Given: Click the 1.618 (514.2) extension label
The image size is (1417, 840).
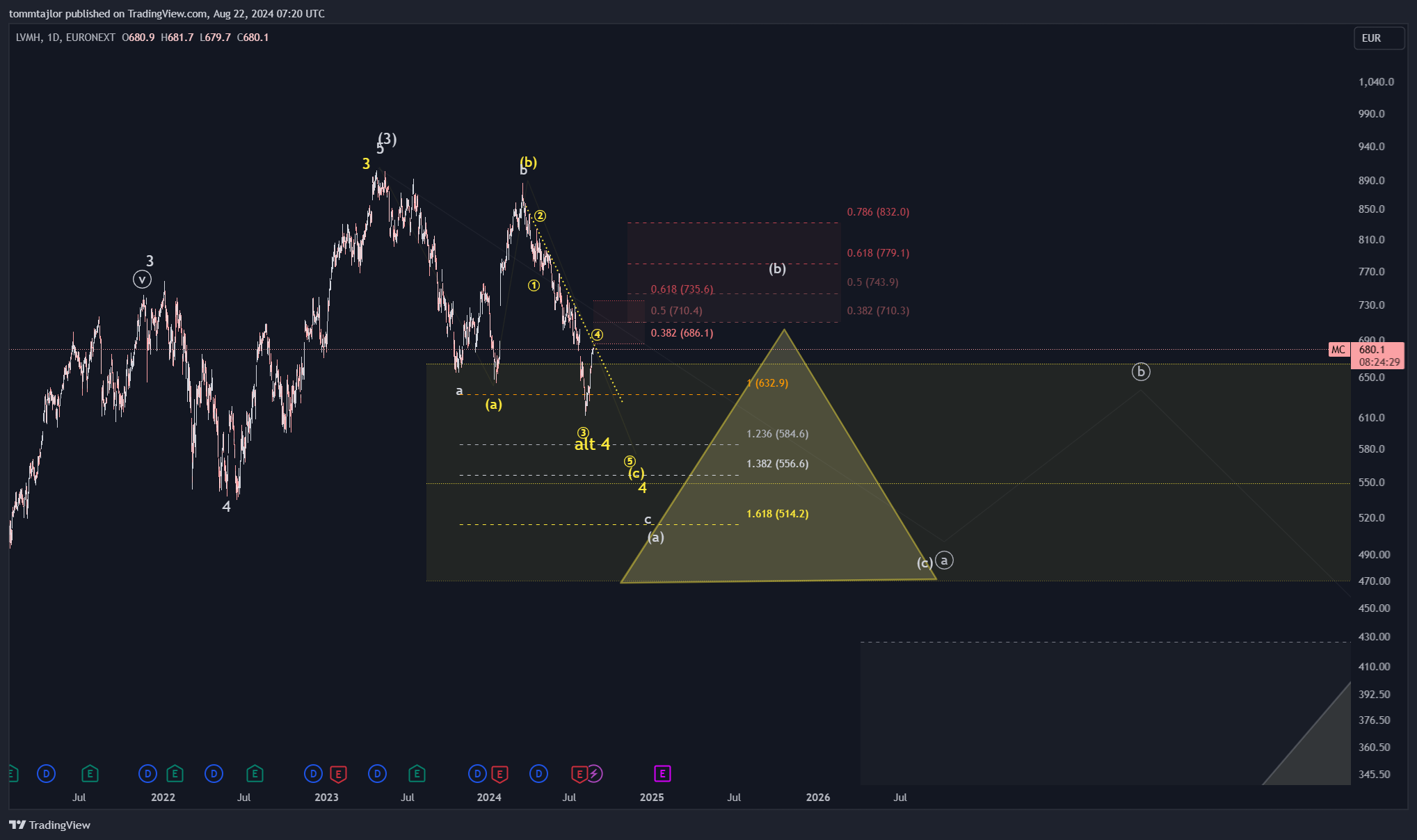Looking at the screenshot, I should coord(777,514).
